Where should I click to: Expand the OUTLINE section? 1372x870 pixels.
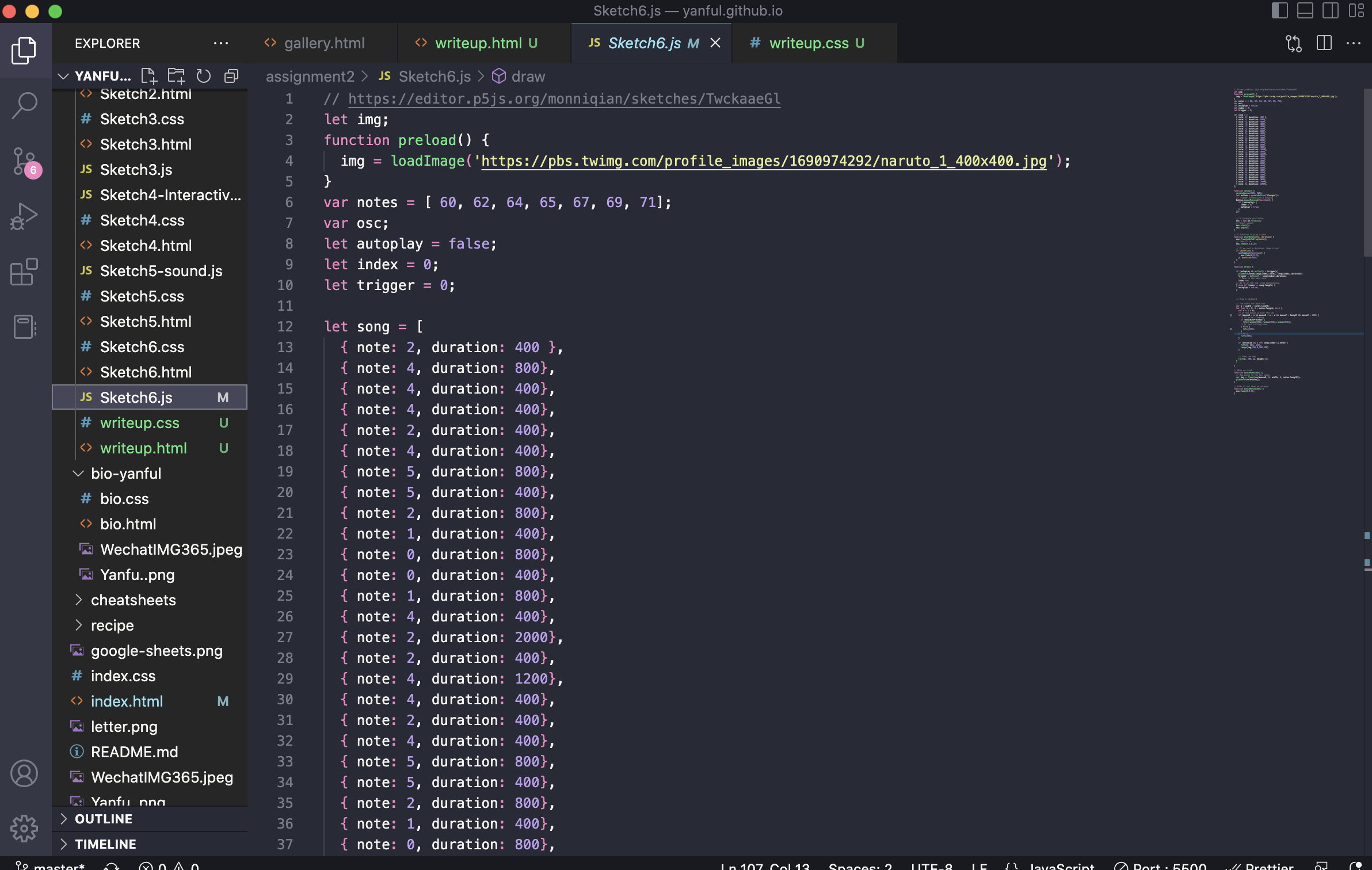click(150, 819)
